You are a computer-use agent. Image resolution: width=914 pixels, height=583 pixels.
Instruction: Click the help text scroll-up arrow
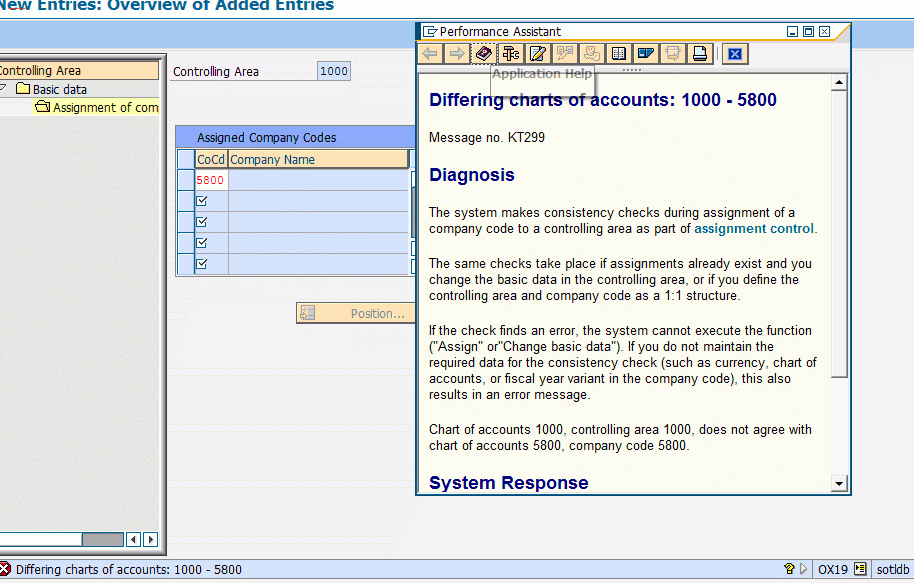pyautogui.click(x=839, y=82)
